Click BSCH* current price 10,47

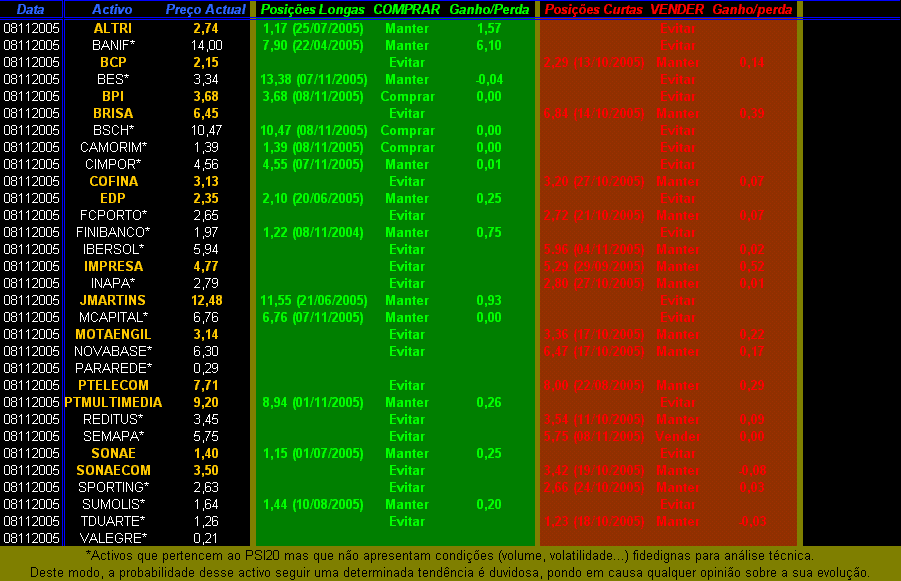tap(206, 130)
